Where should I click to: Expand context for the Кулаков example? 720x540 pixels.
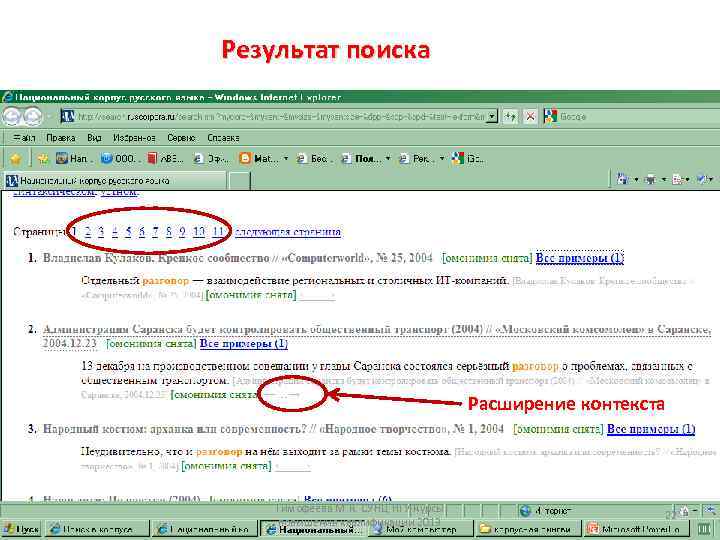(317, 295)
